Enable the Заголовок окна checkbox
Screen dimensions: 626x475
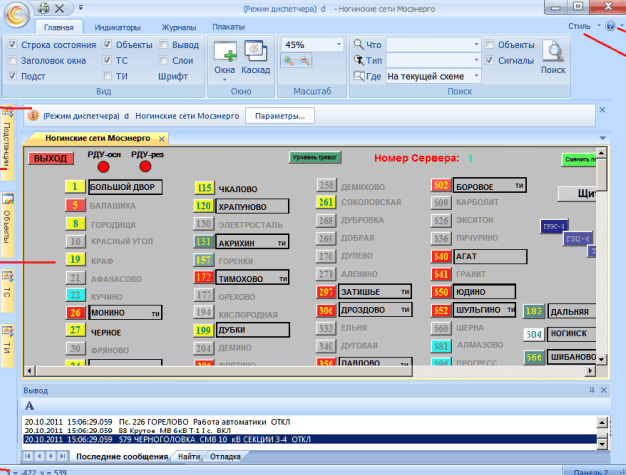tap(12, 61)
